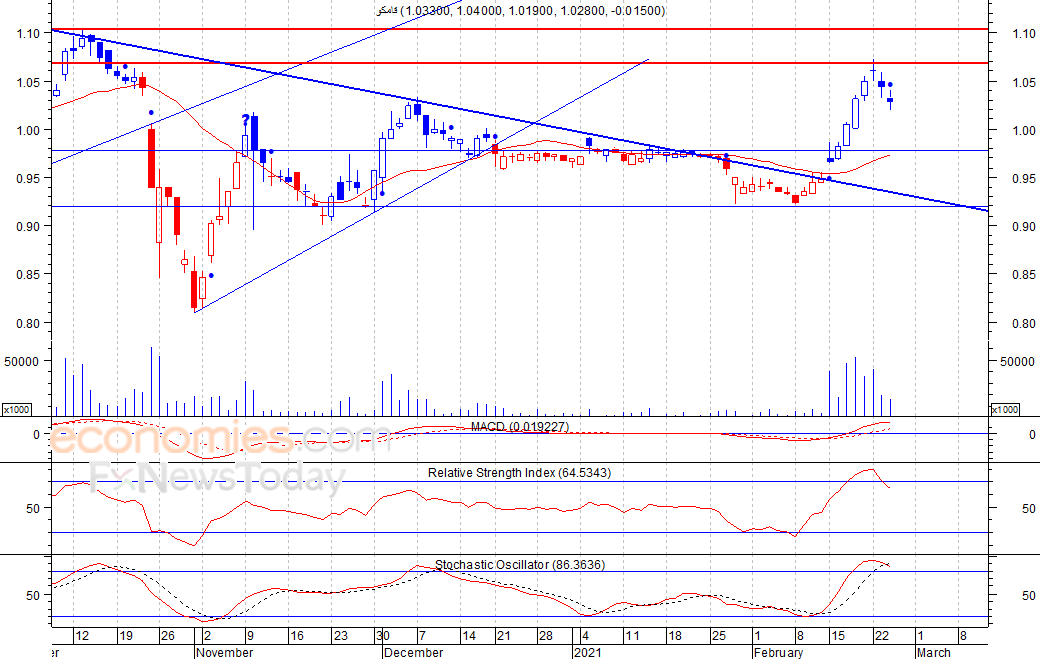Click the 50000 volume label on left axis
Screen dimensions: 1040x659
click(x=22, y=361)
